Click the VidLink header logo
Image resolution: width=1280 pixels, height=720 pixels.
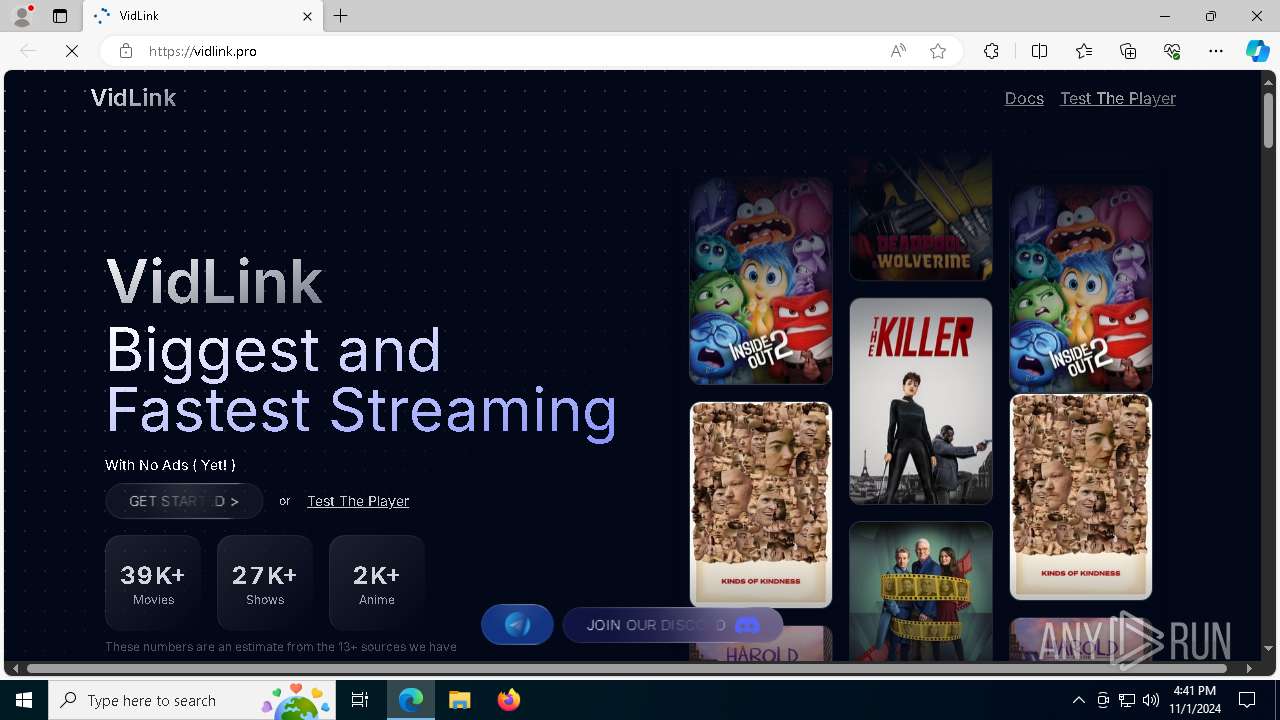(x=133, y=97)
